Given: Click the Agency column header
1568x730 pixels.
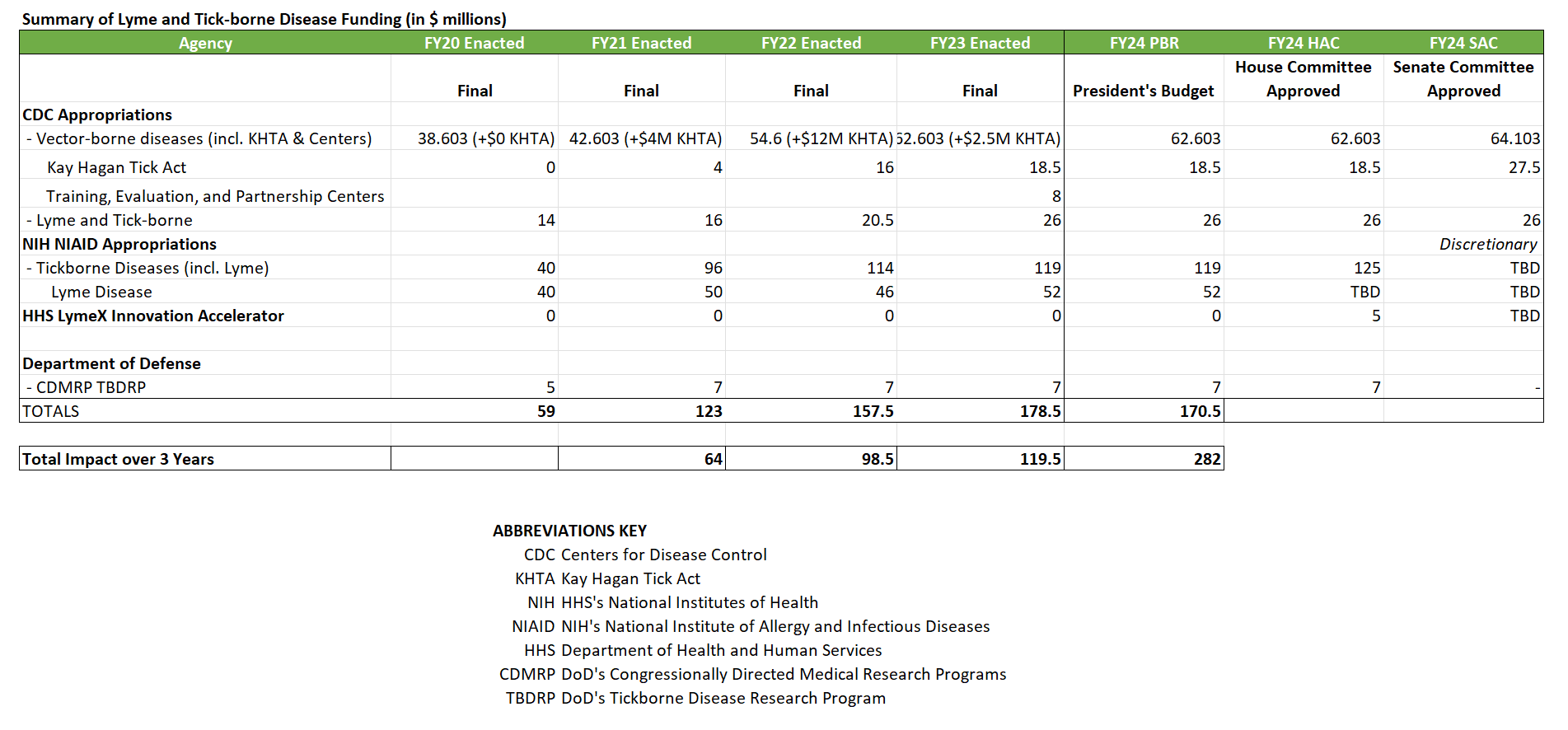Looking at the screenshot, I should coord(205,43).
